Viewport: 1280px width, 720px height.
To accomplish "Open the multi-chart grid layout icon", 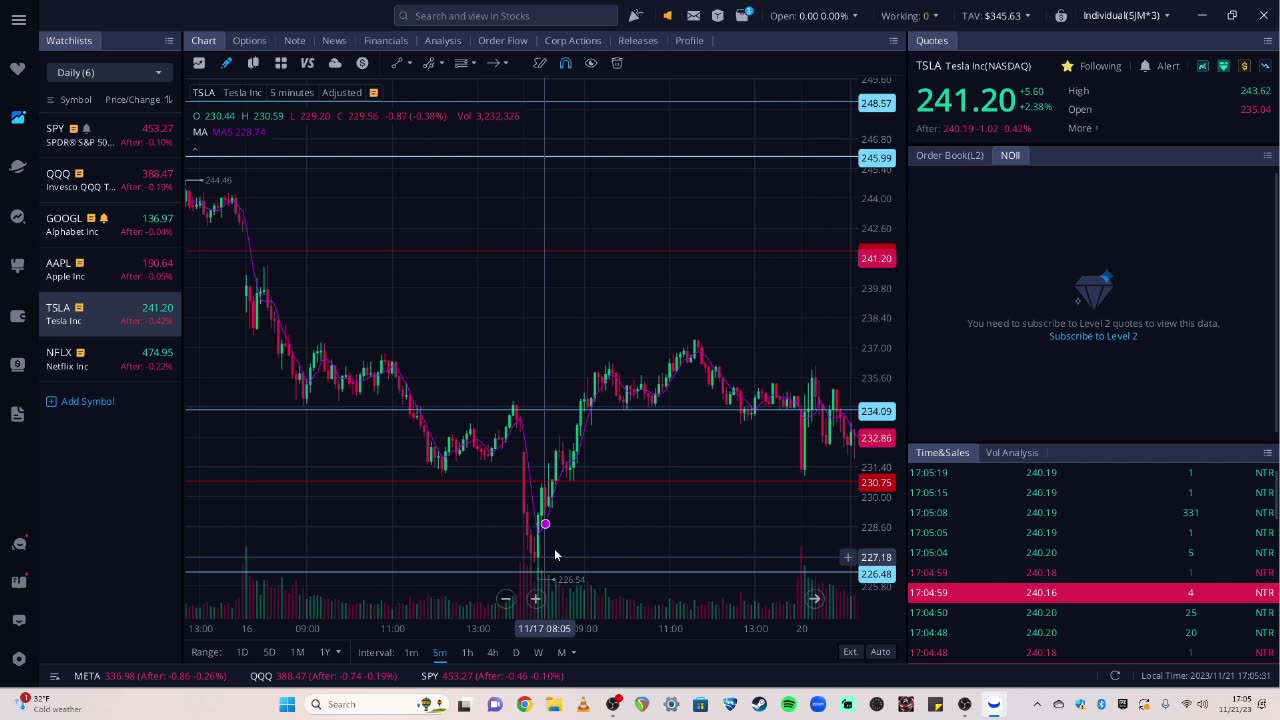I will pyautogui.click(x=281, y=63).
